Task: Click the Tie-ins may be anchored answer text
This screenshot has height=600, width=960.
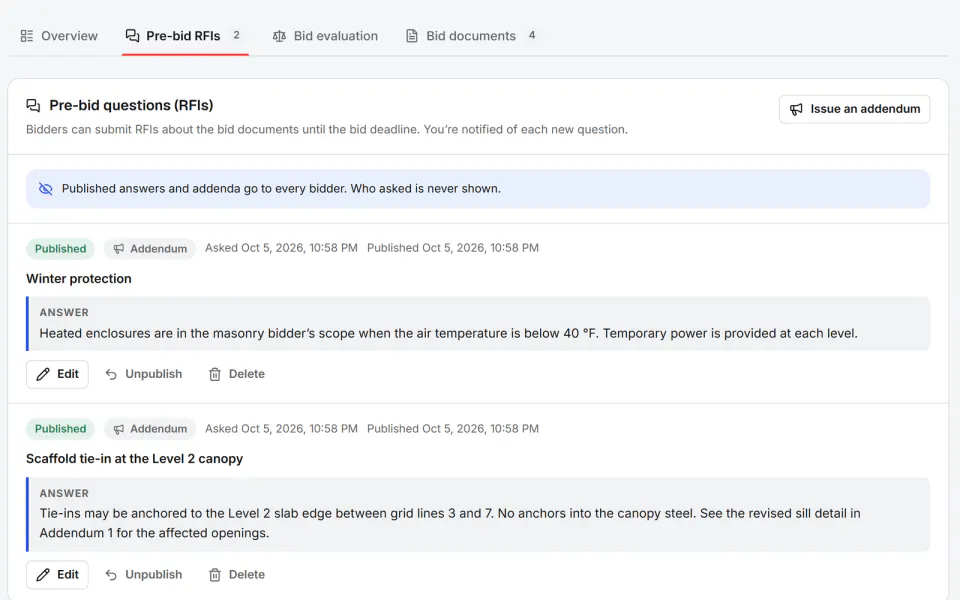Action: pyautogui.click(x=450, y=523)
